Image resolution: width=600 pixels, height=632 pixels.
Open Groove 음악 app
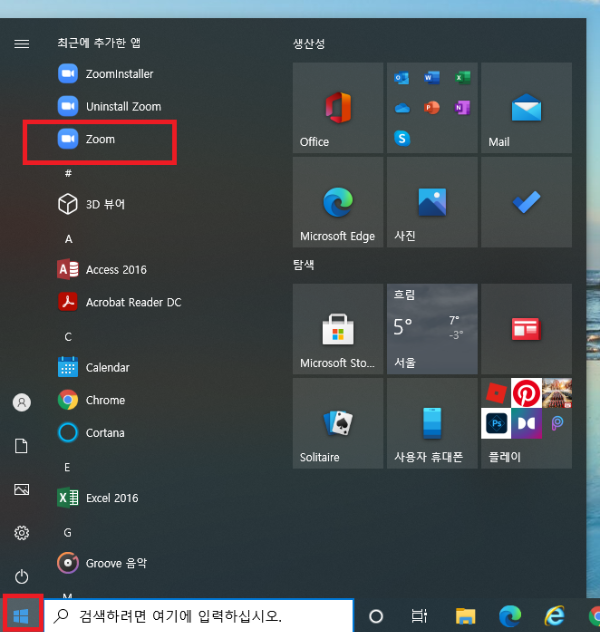point(102,563)
